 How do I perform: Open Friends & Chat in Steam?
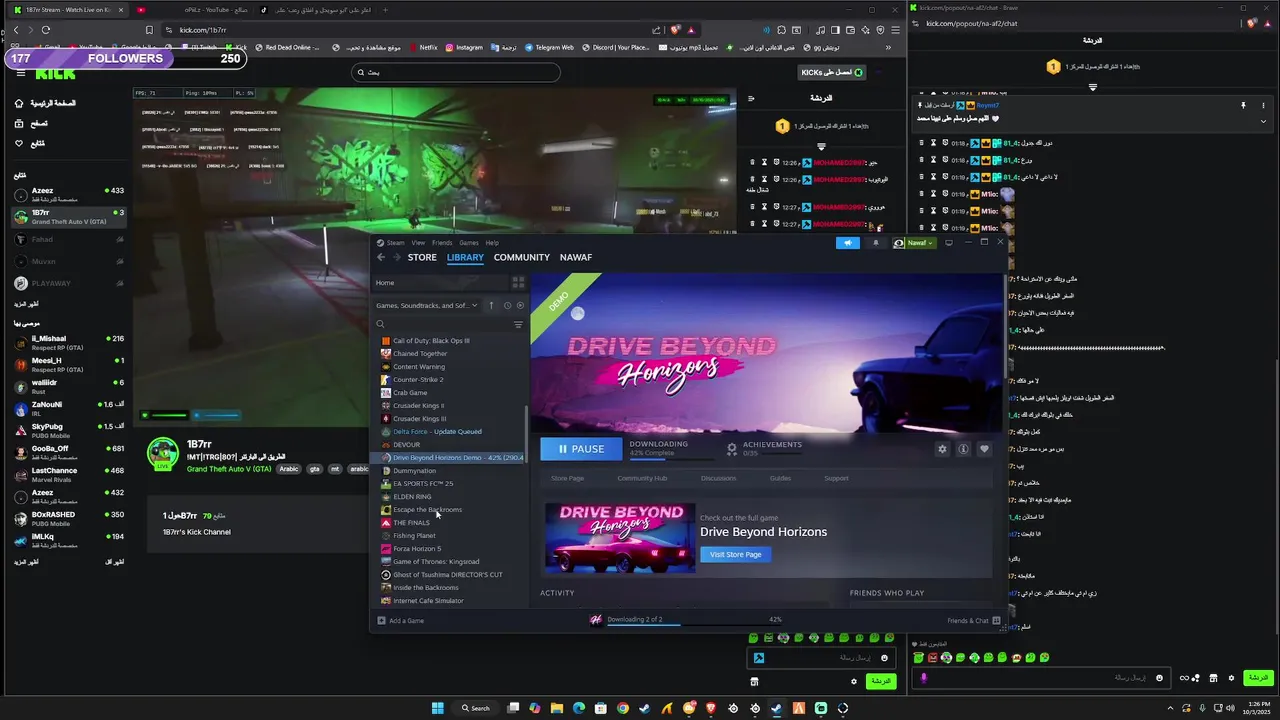pos(972,620)
